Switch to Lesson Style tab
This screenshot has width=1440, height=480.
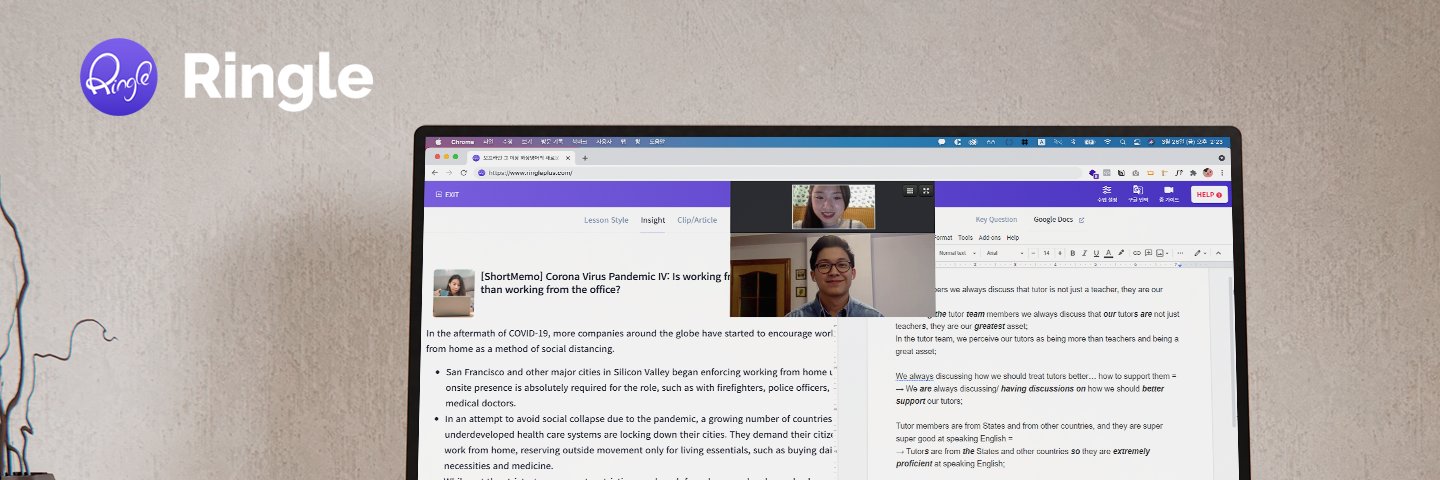606,220
